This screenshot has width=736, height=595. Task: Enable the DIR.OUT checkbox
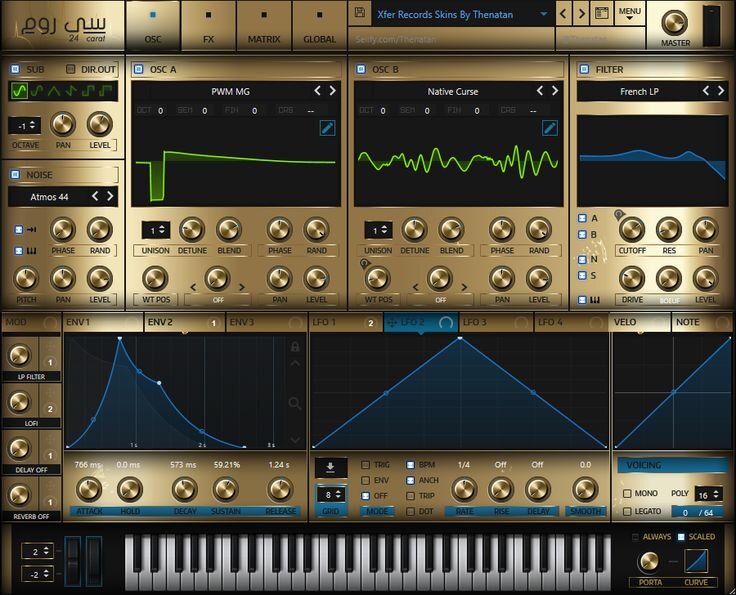tap(70, 69)
